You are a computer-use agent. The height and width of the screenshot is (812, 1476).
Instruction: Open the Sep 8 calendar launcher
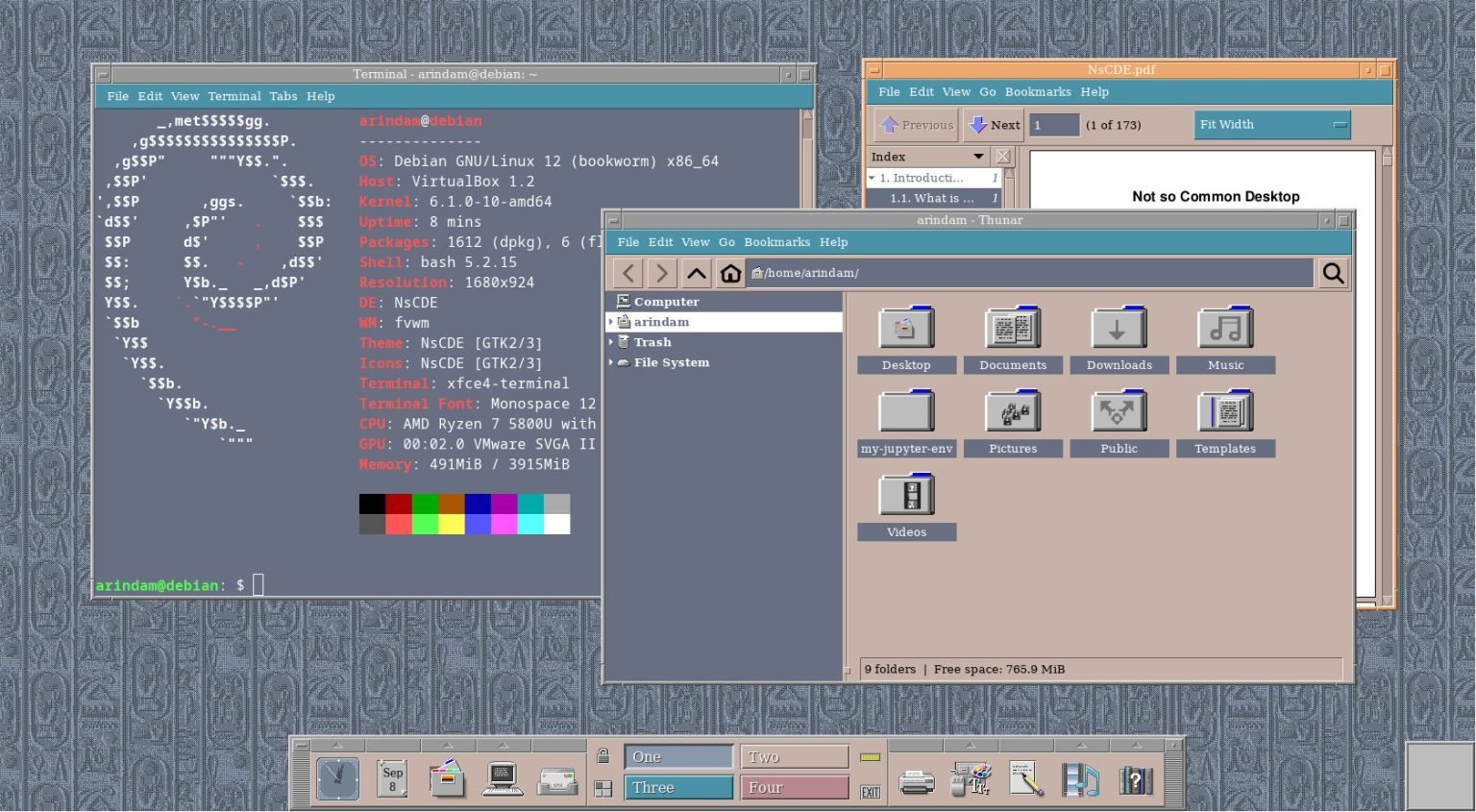point(392,779)
